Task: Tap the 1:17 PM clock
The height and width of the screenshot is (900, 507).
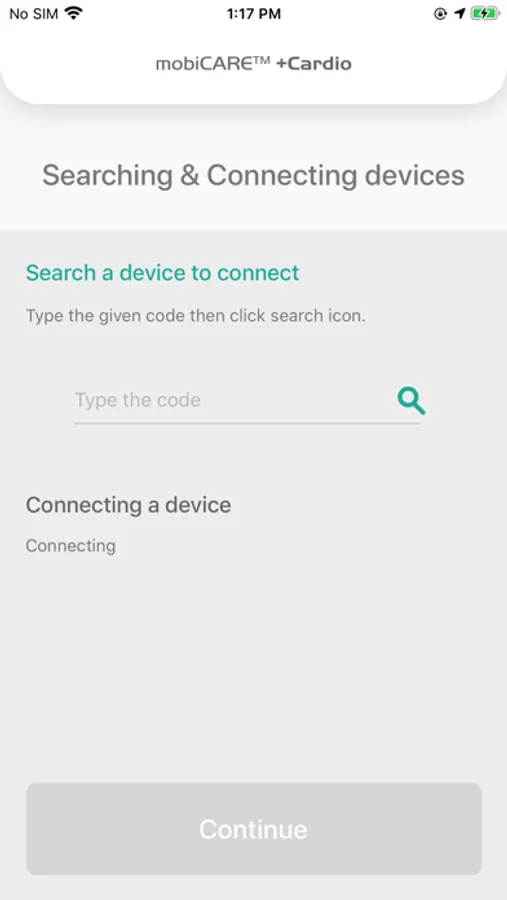Action: [253, 14]
